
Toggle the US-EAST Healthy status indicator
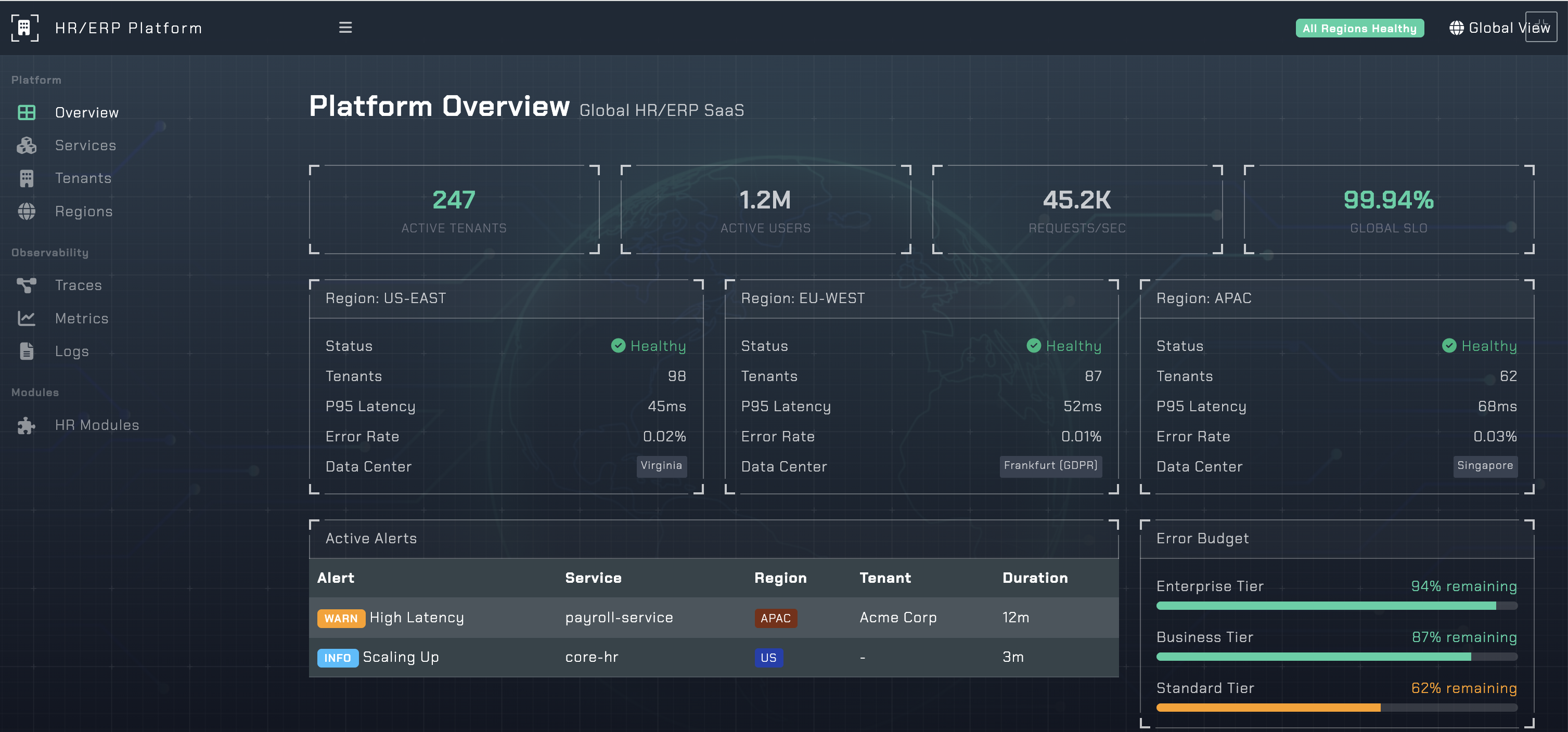(619, 346)
